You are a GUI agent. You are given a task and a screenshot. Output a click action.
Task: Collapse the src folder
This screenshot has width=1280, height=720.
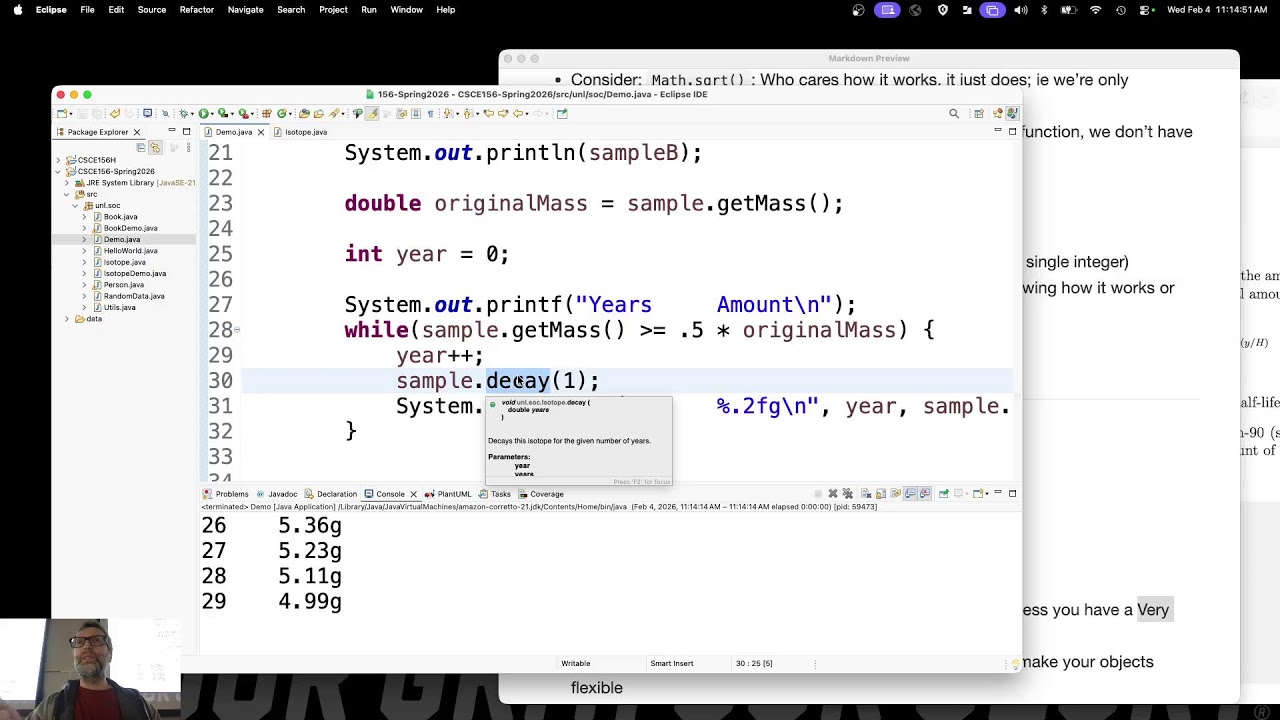tap(67, 194)
